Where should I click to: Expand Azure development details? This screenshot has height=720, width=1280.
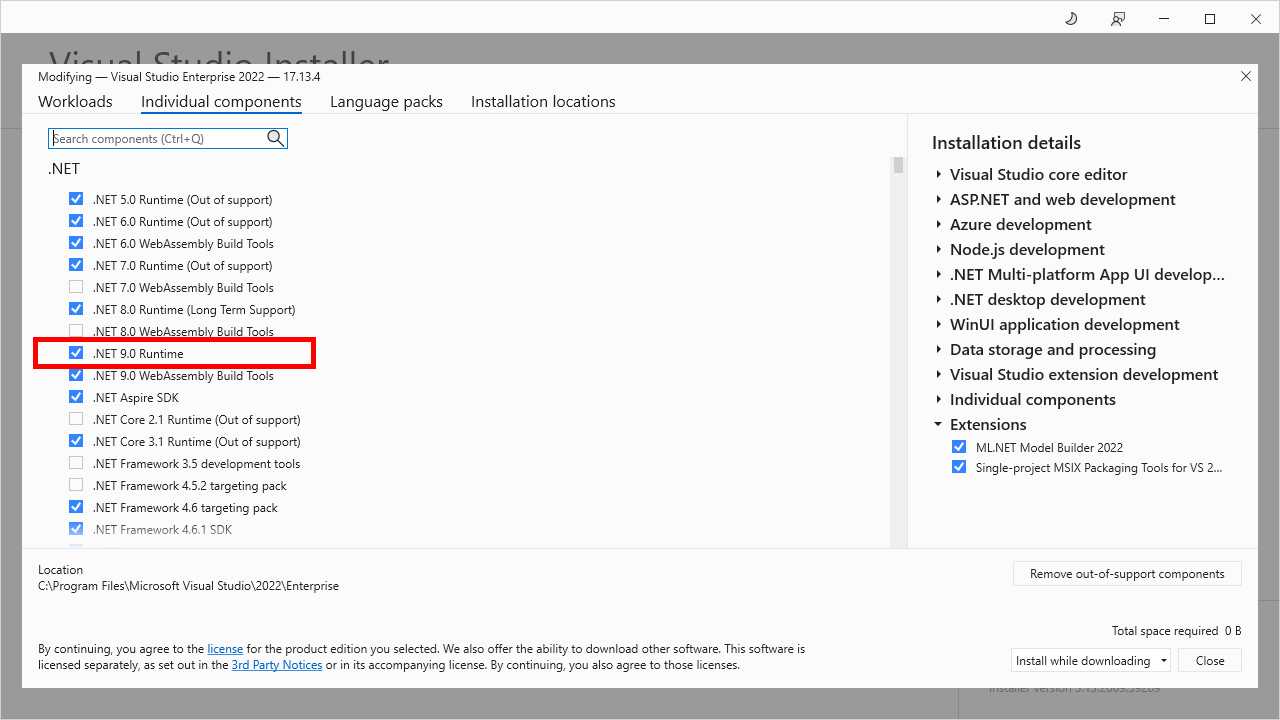click(938, 224)
